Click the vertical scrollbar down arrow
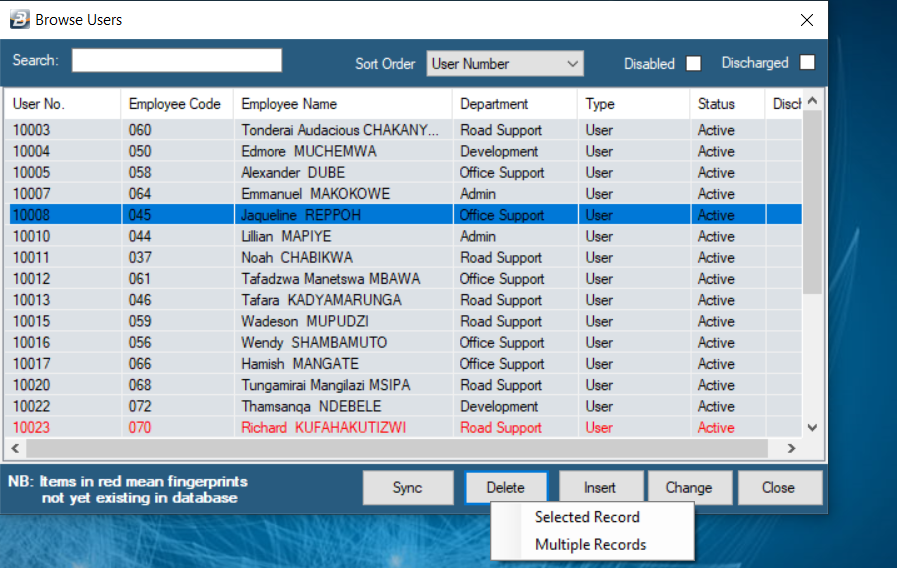 click(x=812, y=427)
